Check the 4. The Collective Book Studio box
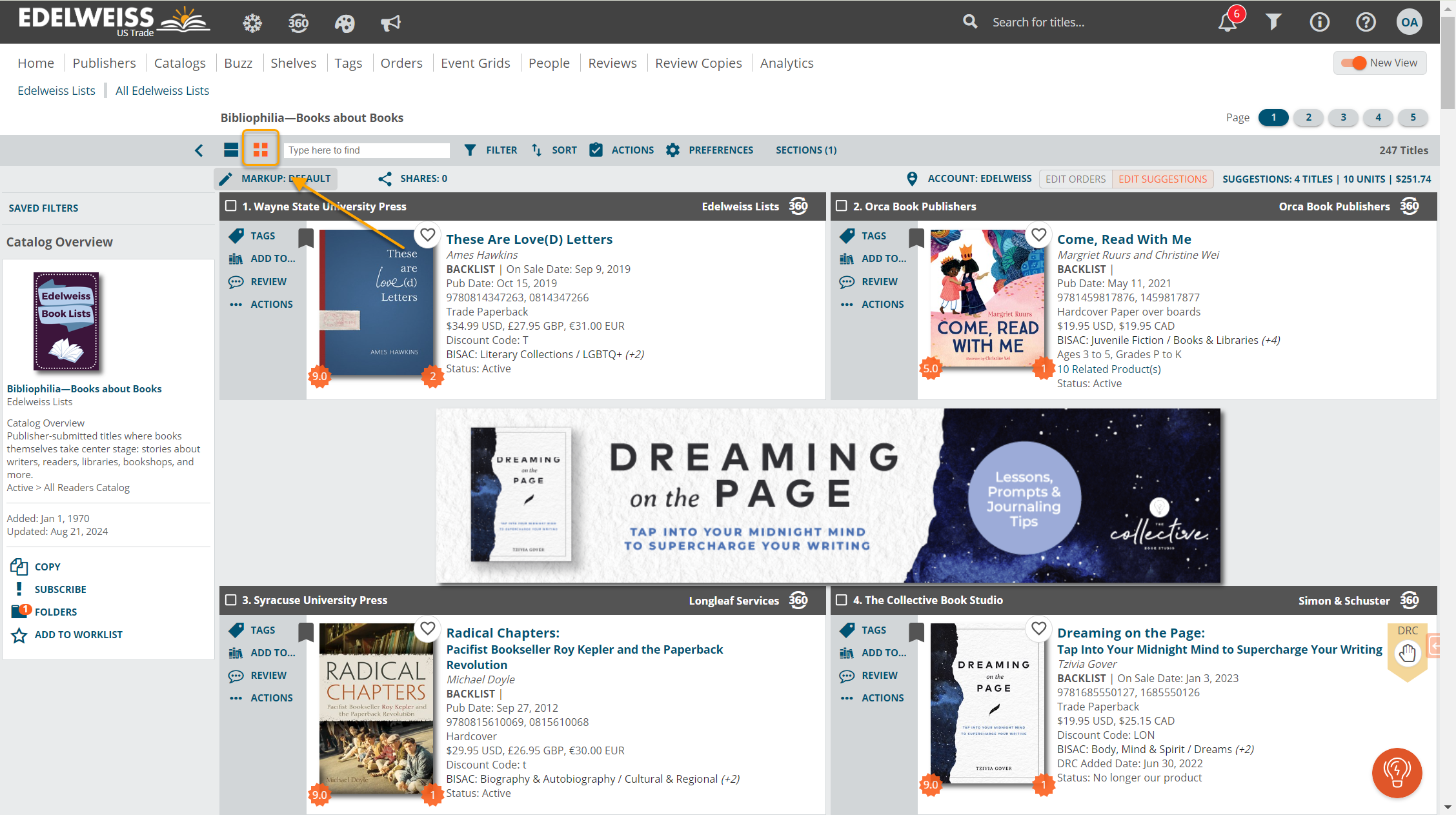The width and height of the screenshot is (1456, 815). pyautogui.click(x=841, y=600)
